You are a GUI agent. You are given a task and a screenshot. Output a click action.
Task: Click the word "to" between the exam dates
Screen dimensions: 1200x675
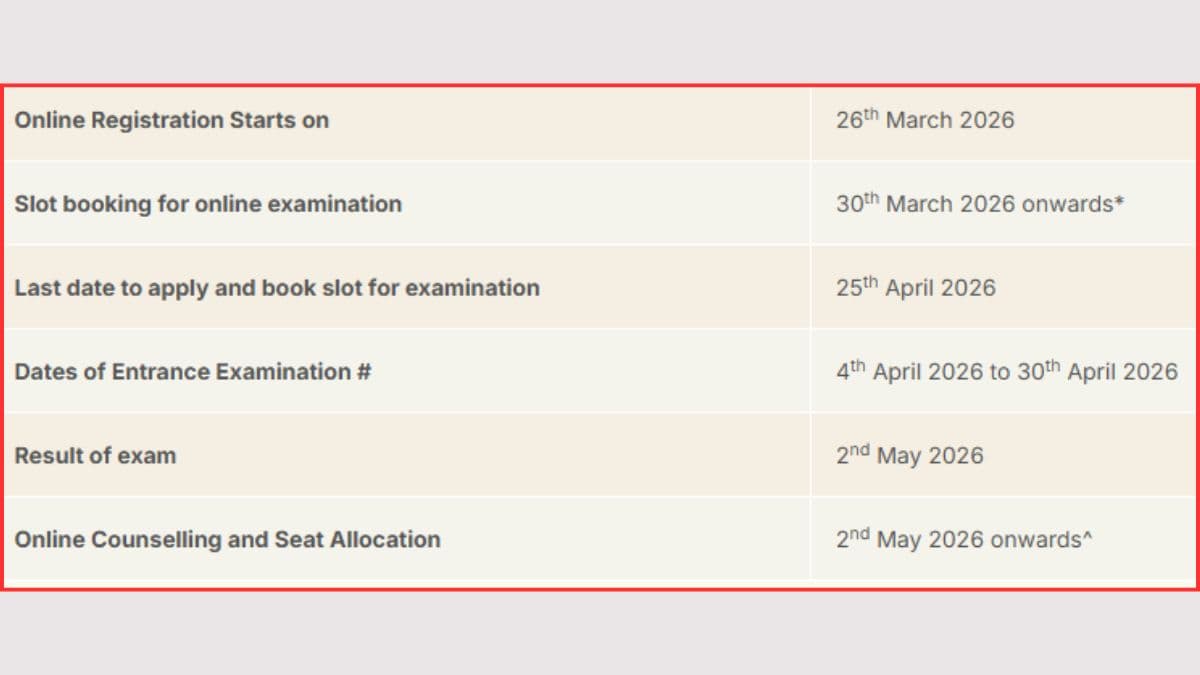pyautogui.click(x=1000, y=372)
